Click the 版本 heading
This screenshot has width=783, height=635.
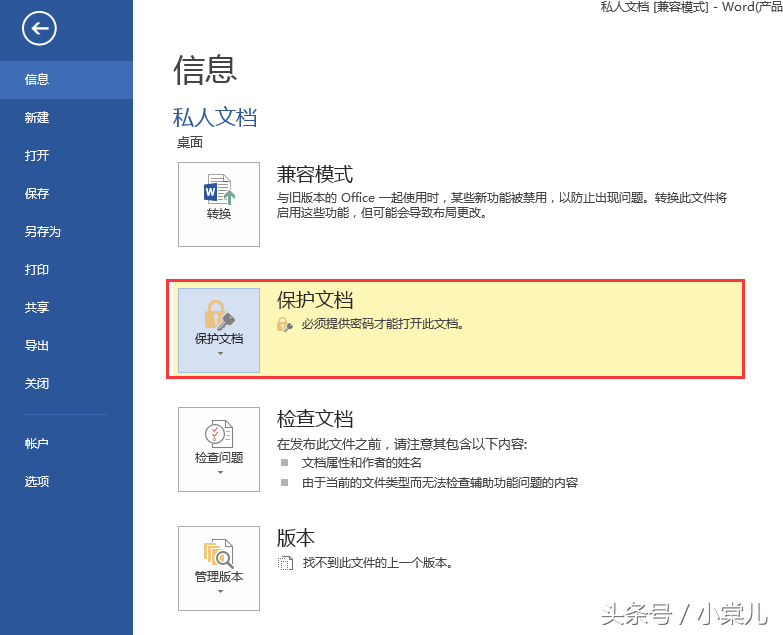296,538
